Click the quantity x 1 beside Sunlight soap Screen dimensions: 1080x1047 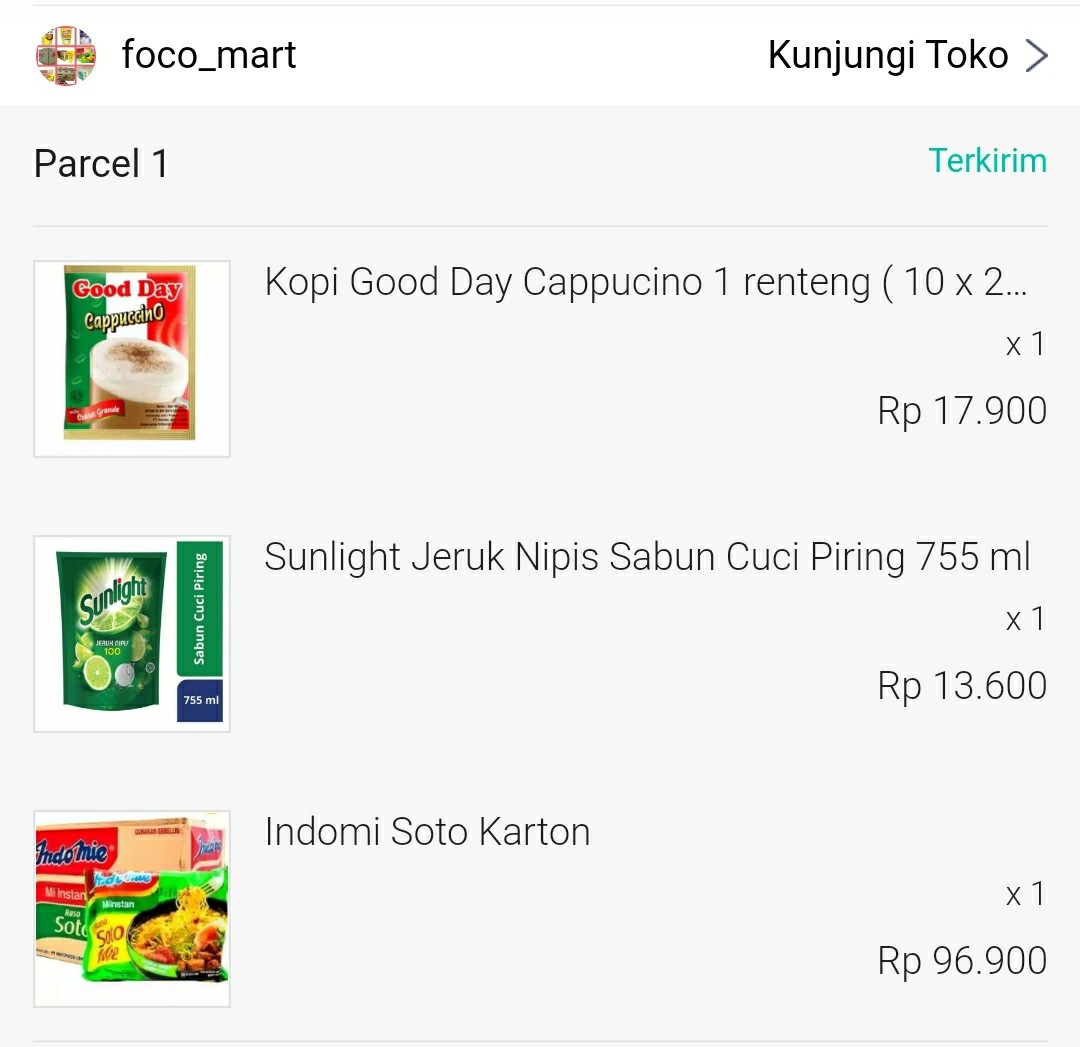pos(1025,619)
